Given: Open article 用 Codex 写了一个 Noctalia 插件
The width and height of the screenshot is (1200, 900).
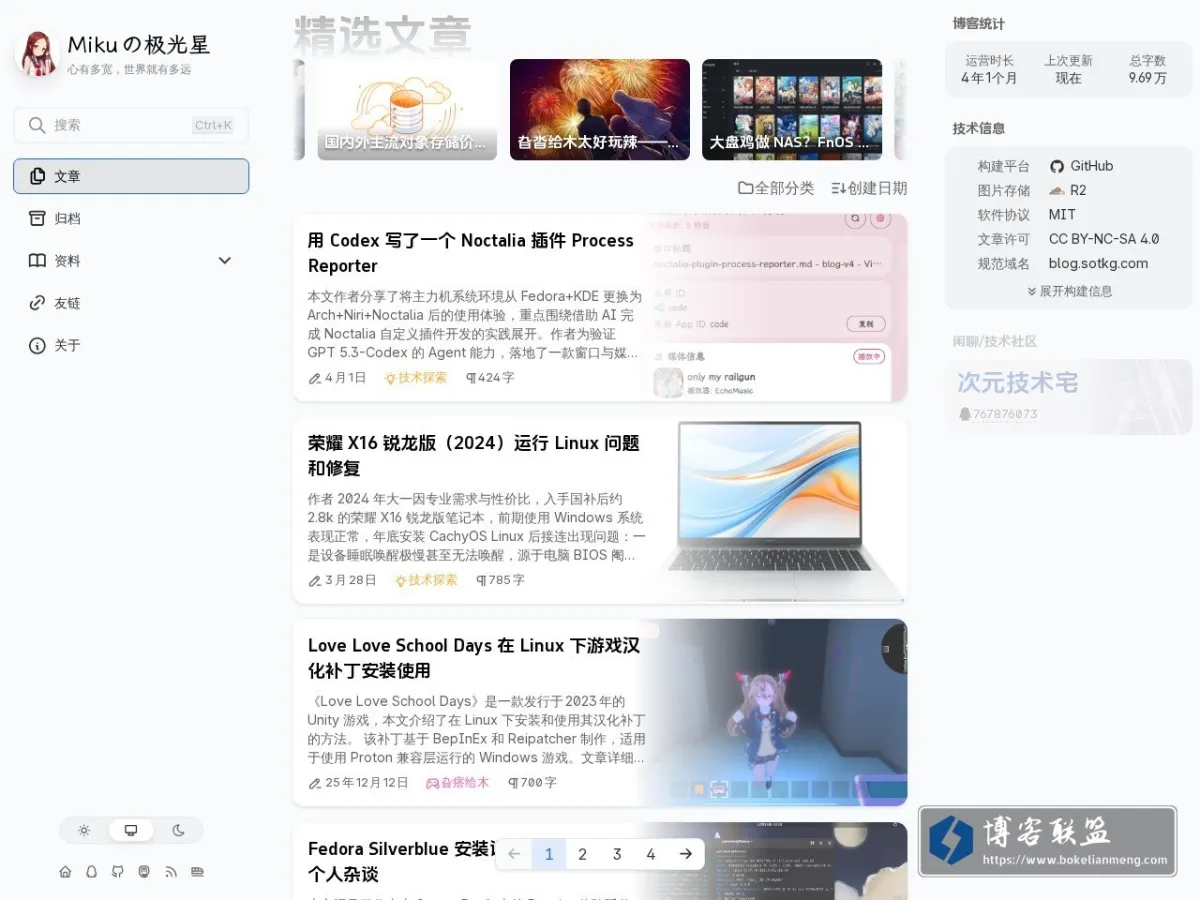Looking at the screenshot, I should [471, 253].
